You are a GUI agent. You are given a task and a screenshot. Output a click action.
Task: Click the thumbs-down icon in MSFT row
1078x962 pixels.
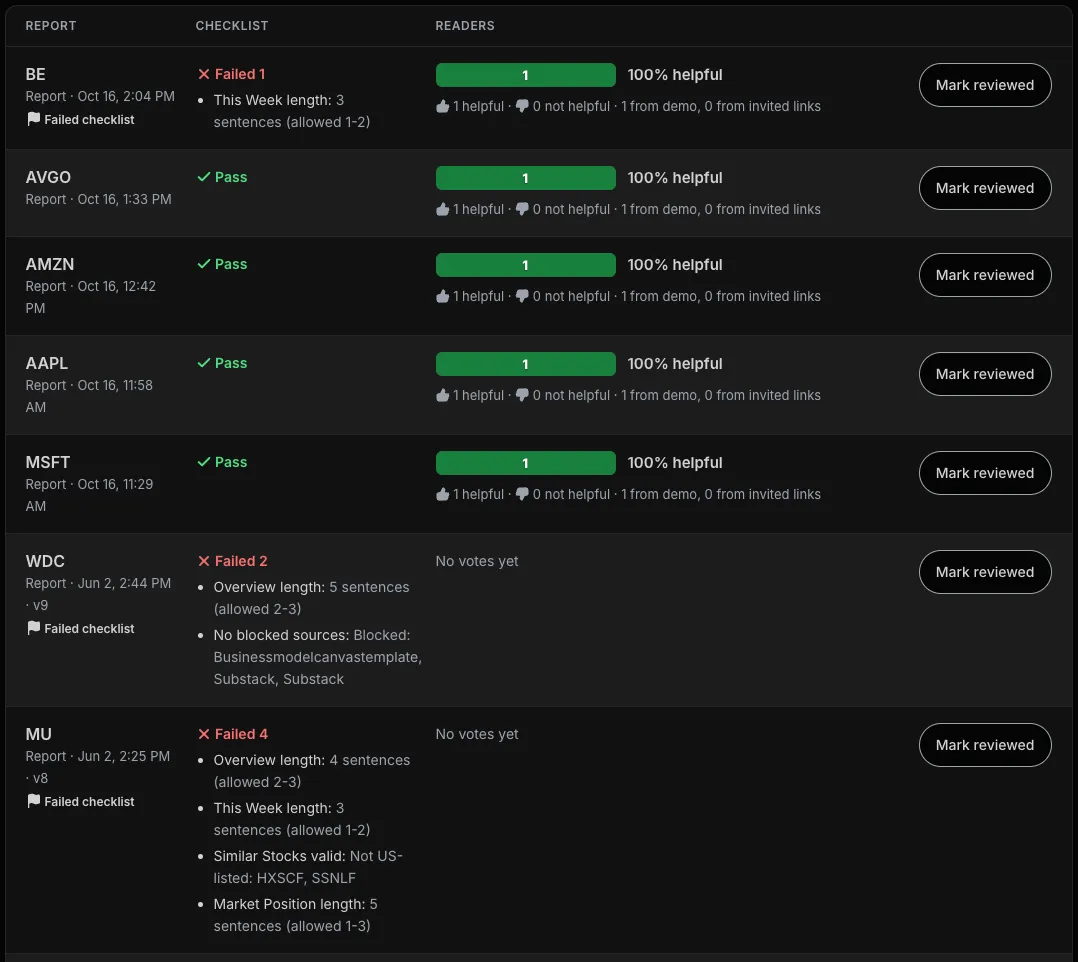click(x=522, y=494)
